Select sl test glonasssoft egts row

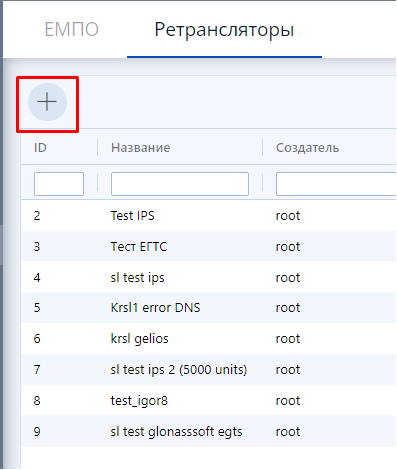pos(208,432)
